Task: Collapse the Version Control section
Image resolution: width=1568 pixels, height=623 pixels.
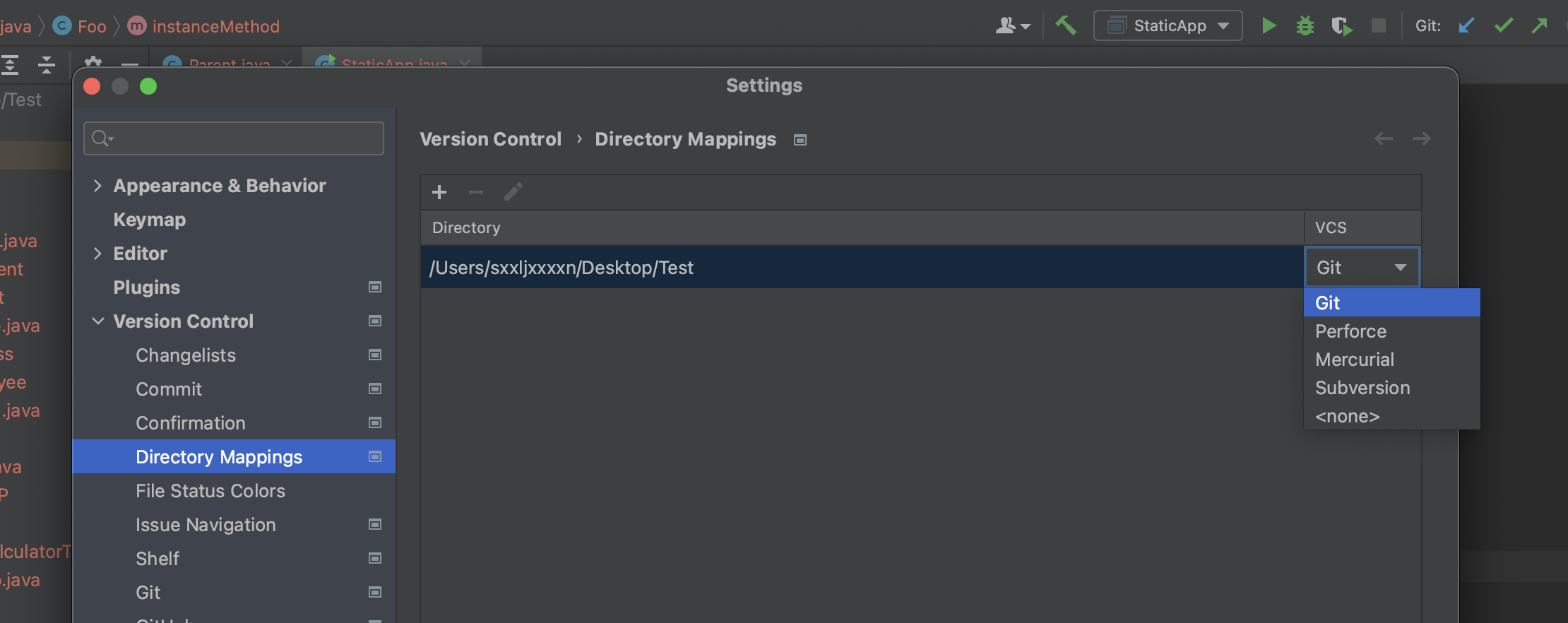Action: pos(97,321)
